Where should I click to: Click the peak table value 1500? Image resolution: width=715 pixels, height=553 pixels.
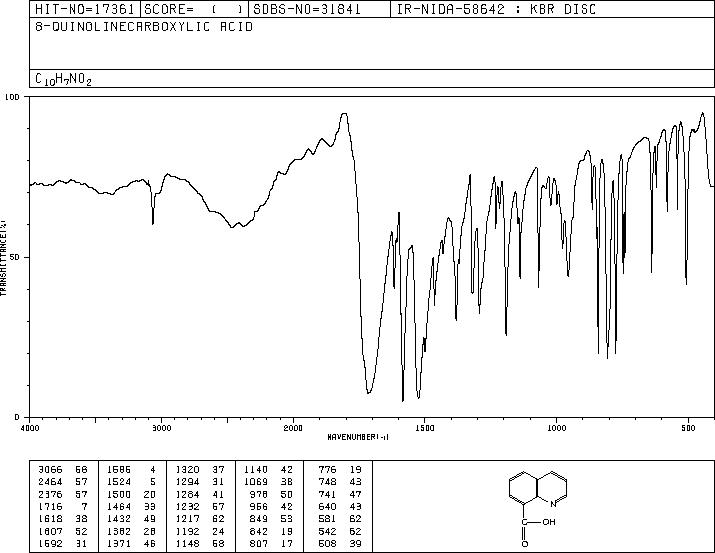pos(119,494)
